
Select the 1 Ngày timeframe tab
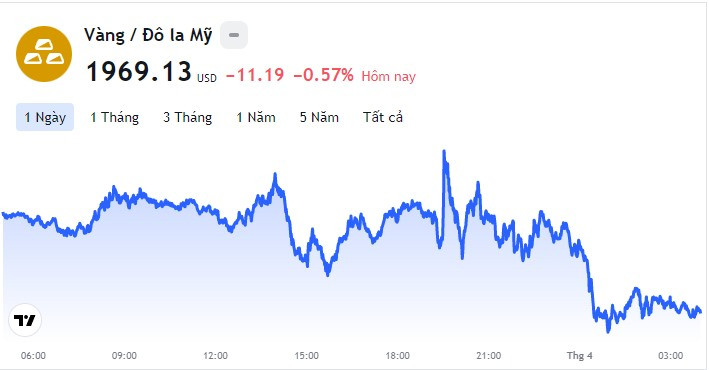coord(45,117)
